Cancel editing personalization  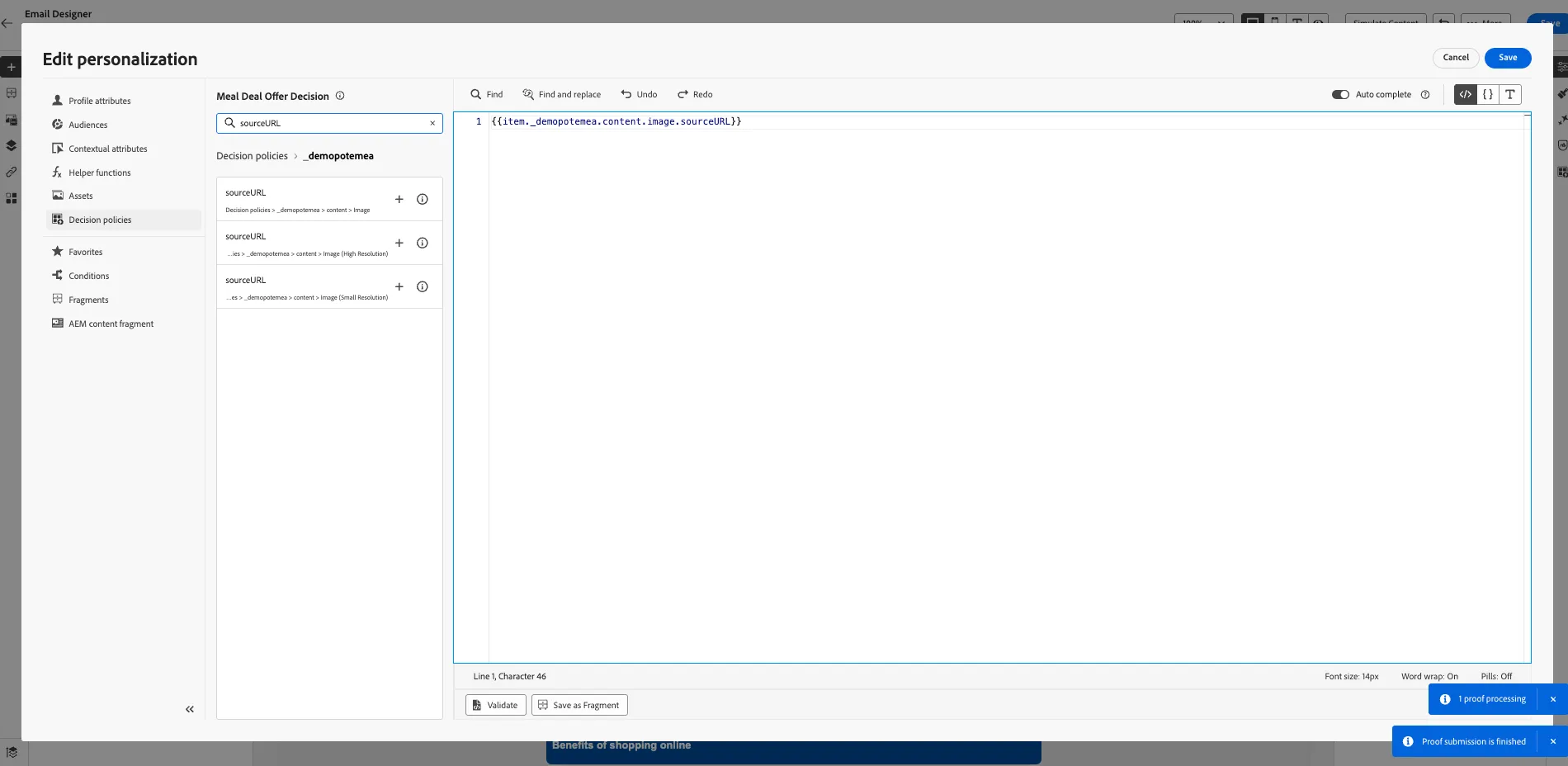[x=1456, y=58]
